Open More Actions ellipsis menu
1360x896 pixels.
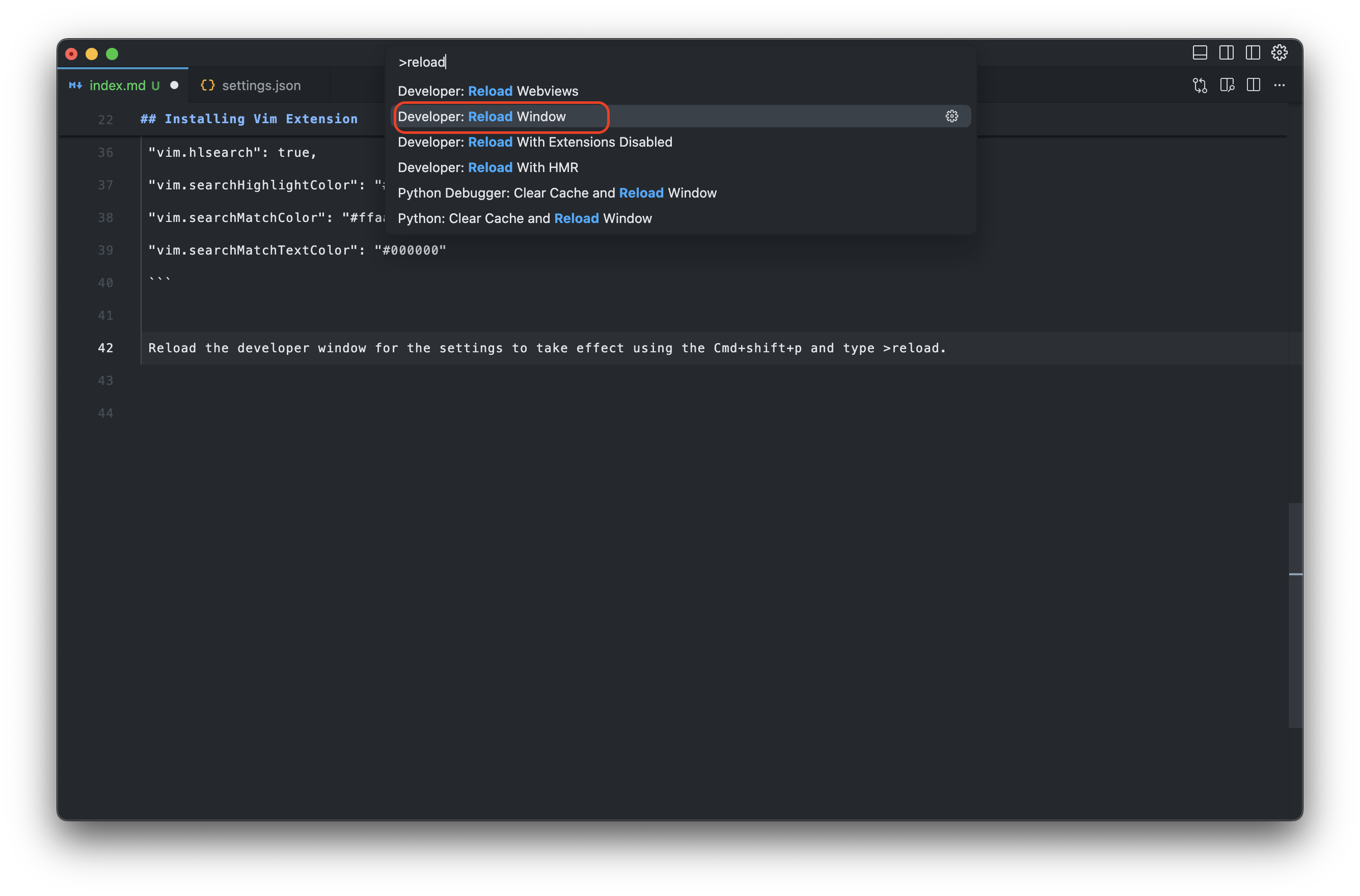tap(1279, 85)
